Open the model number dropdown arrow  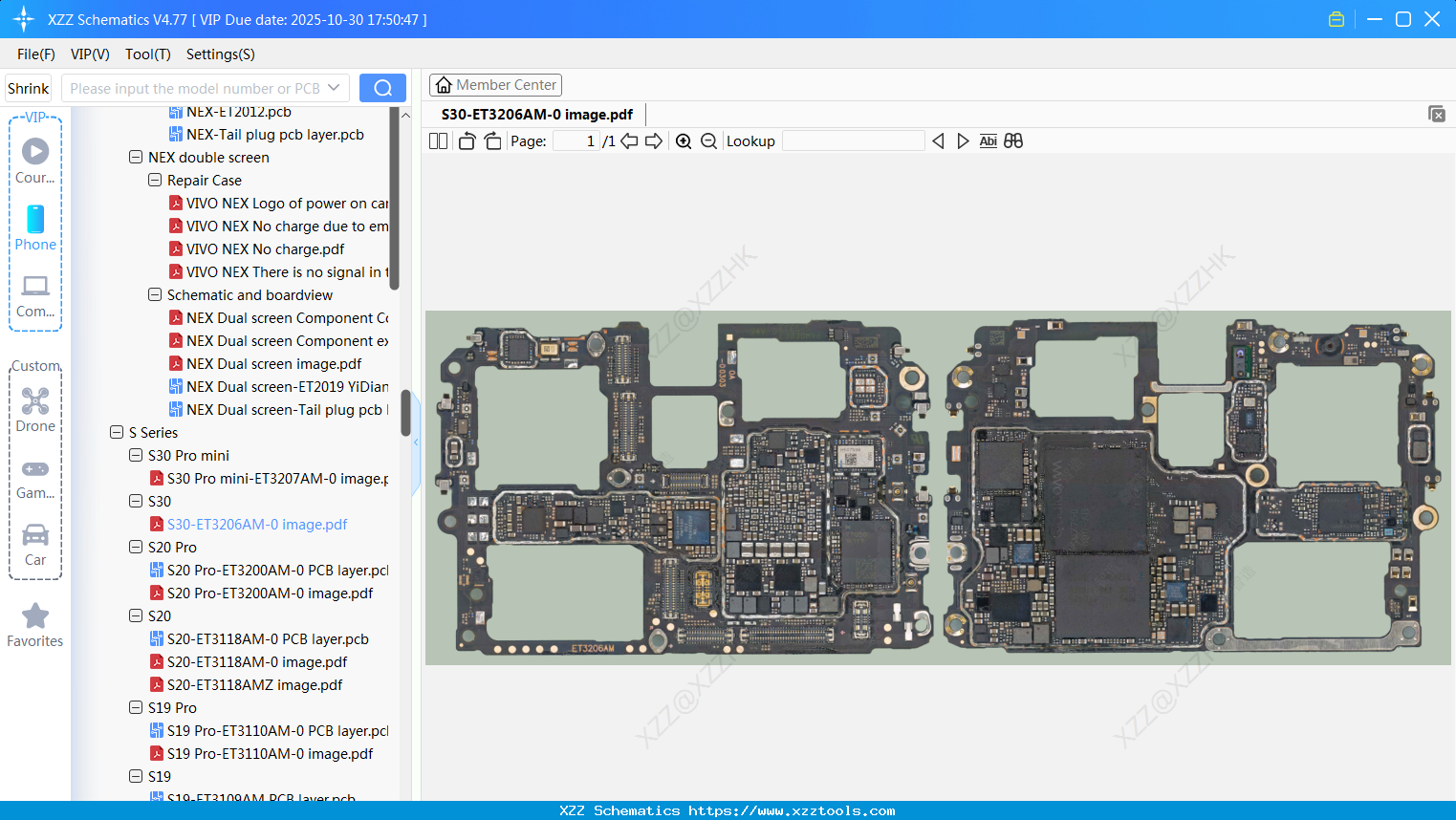pyautogui.click(x=334, y=88)
